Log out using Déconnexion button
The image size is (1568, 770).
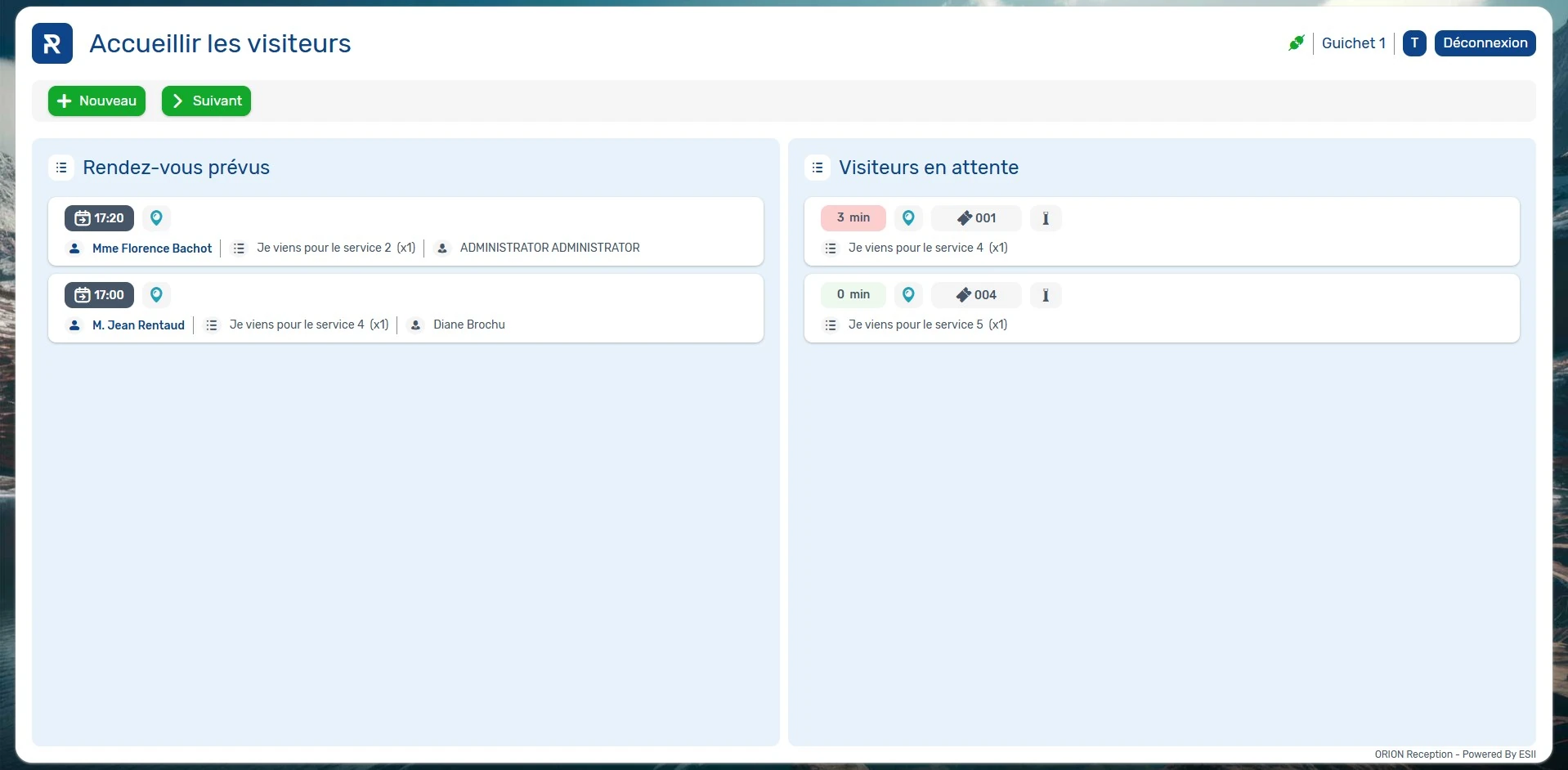(1485, 43)
